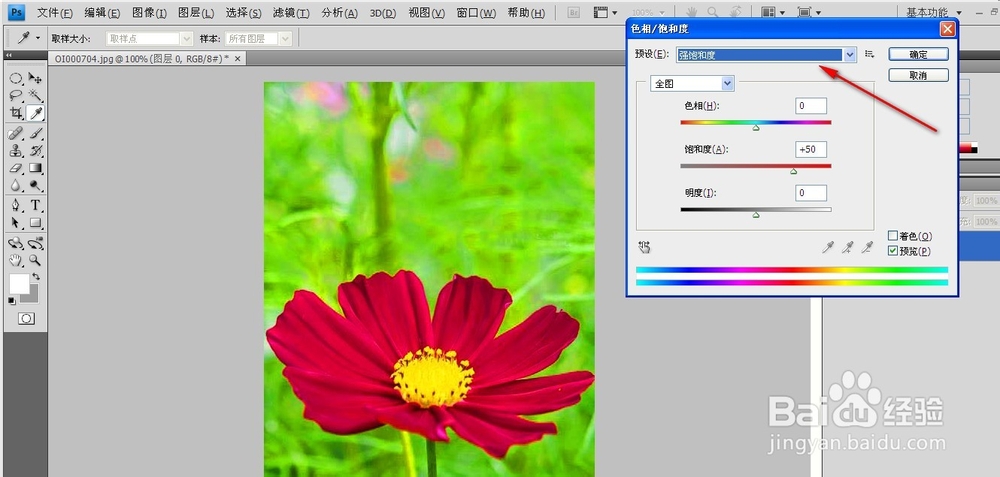Viewport: 1000px width, 477px height.
Task: Click the 明度 value field
Action: click(x=811, y=193)
